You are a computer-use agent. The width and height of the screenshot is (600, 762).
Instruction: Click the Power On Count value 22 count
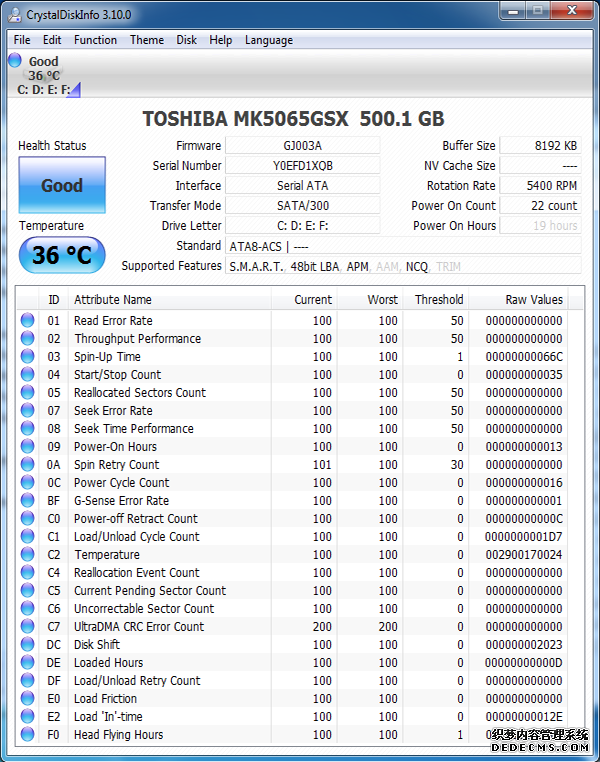540,205
